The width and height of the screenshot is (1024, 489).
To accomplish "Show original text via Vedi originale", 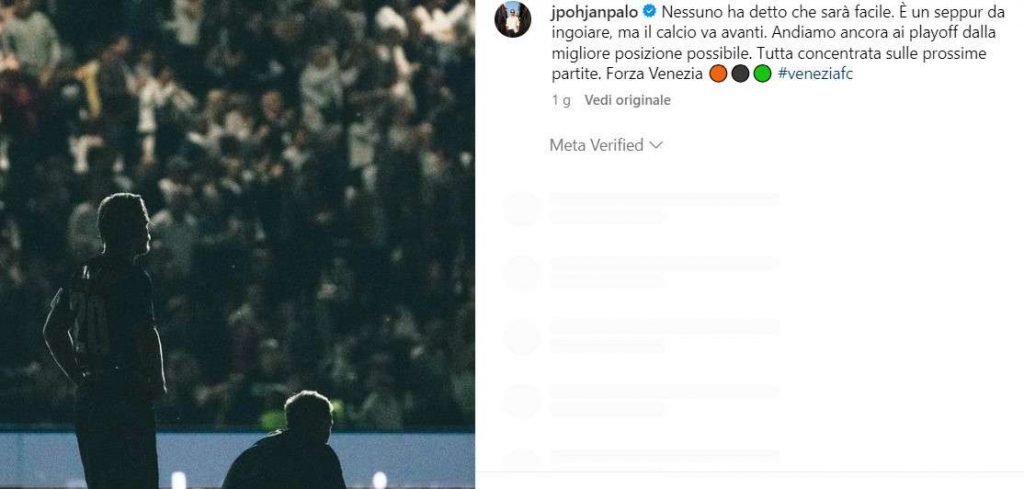I will click(627, 101).
